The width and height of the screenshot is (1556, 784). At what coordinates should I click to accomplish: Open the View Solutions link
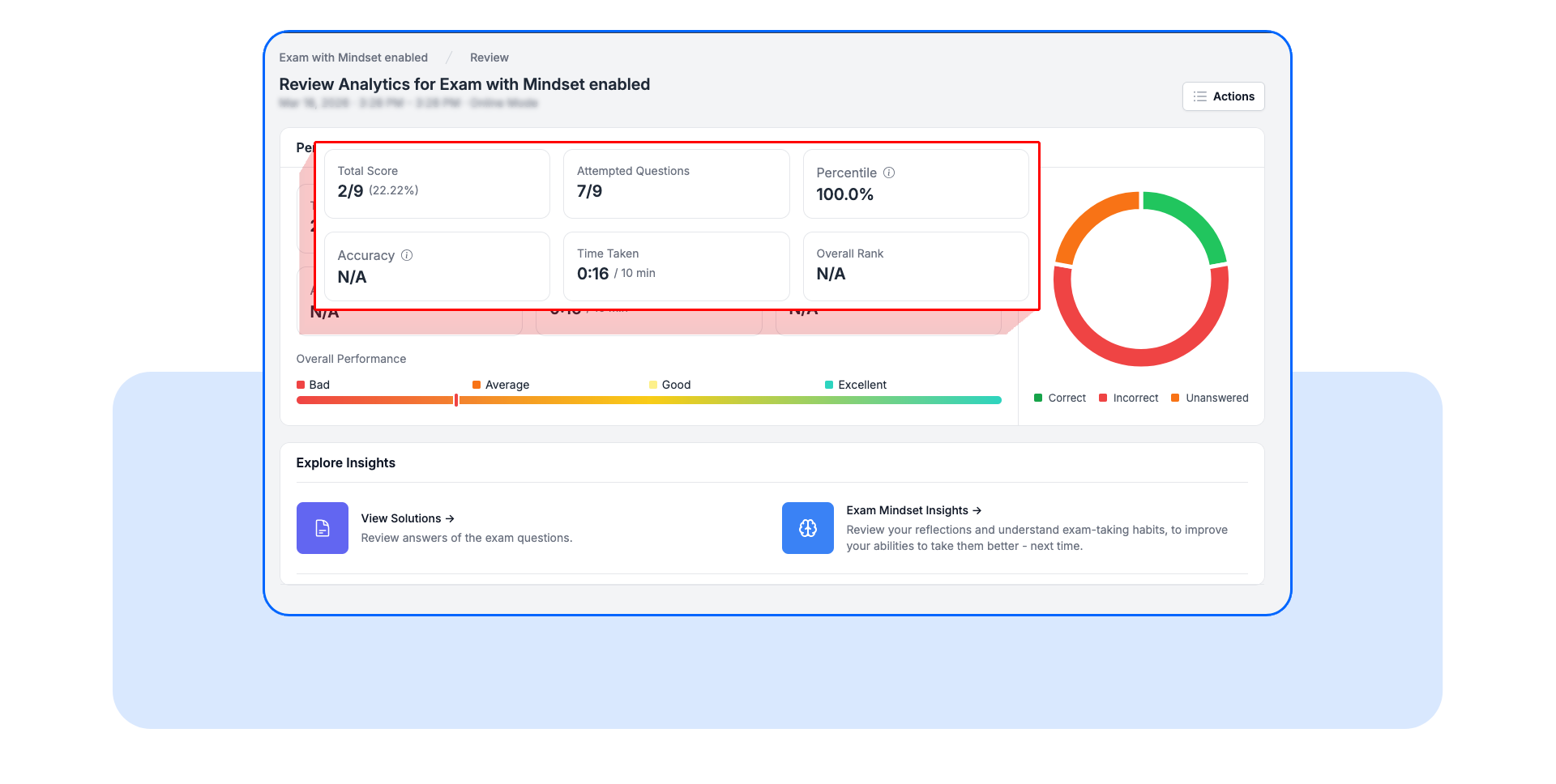click(x=407, y=518)
